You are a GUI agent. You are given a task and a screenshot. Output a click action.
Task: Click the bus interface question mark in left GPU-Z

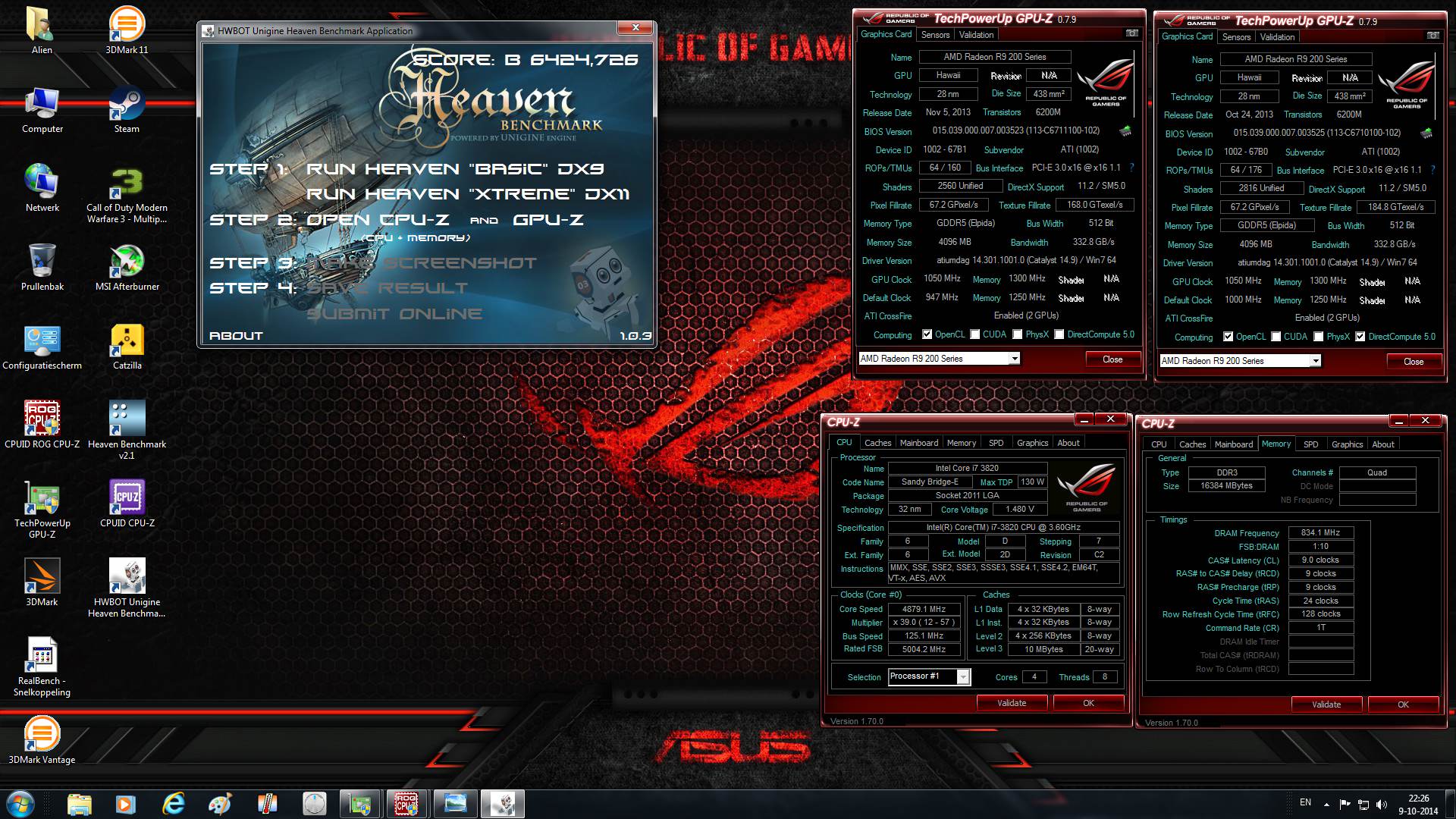[x=1131, y=168]
